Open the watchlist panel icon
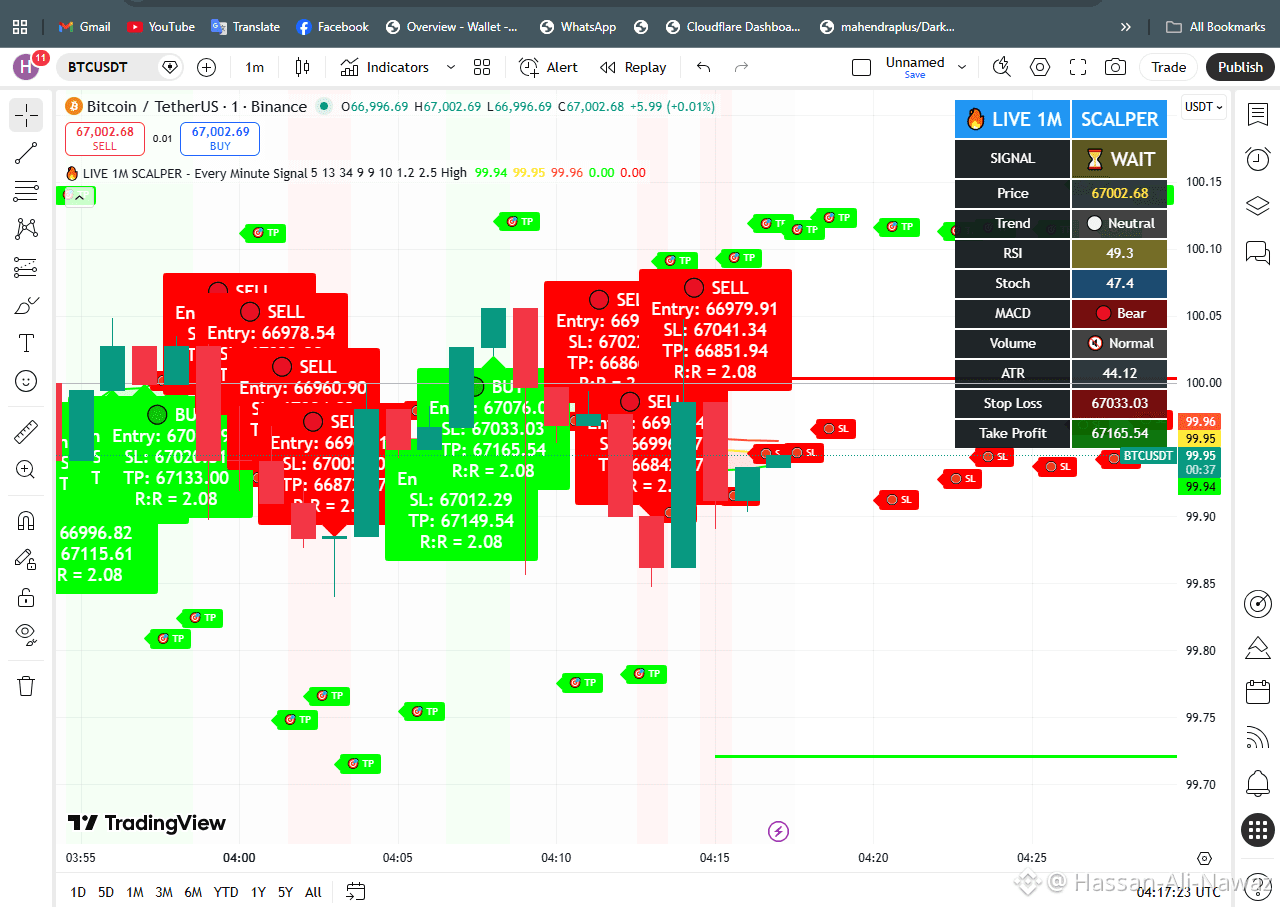The width and height of the screenshot is (1280, 907). point(1257,114)
